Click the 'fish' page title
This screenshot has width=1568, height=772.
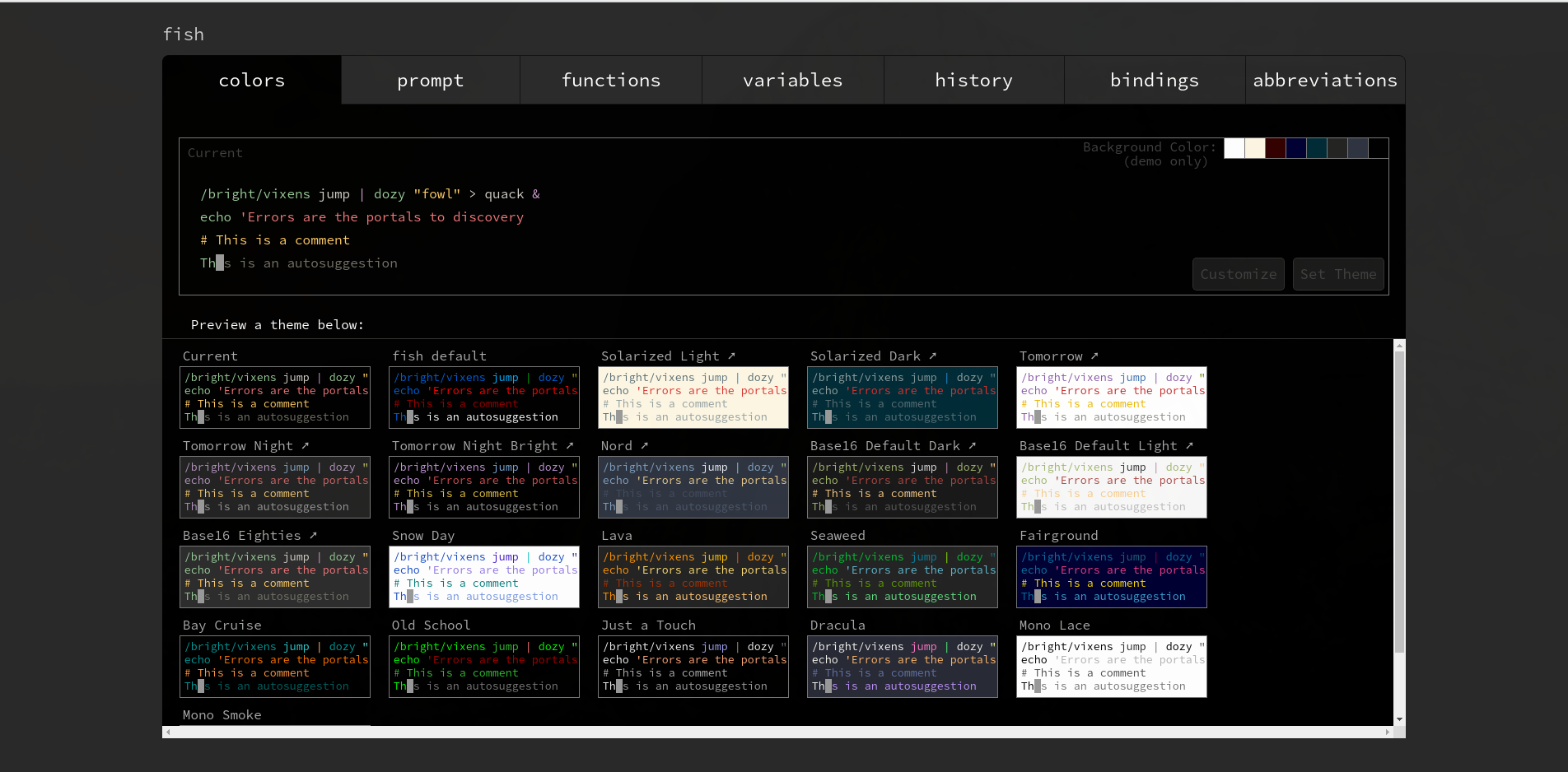(184, 34)
